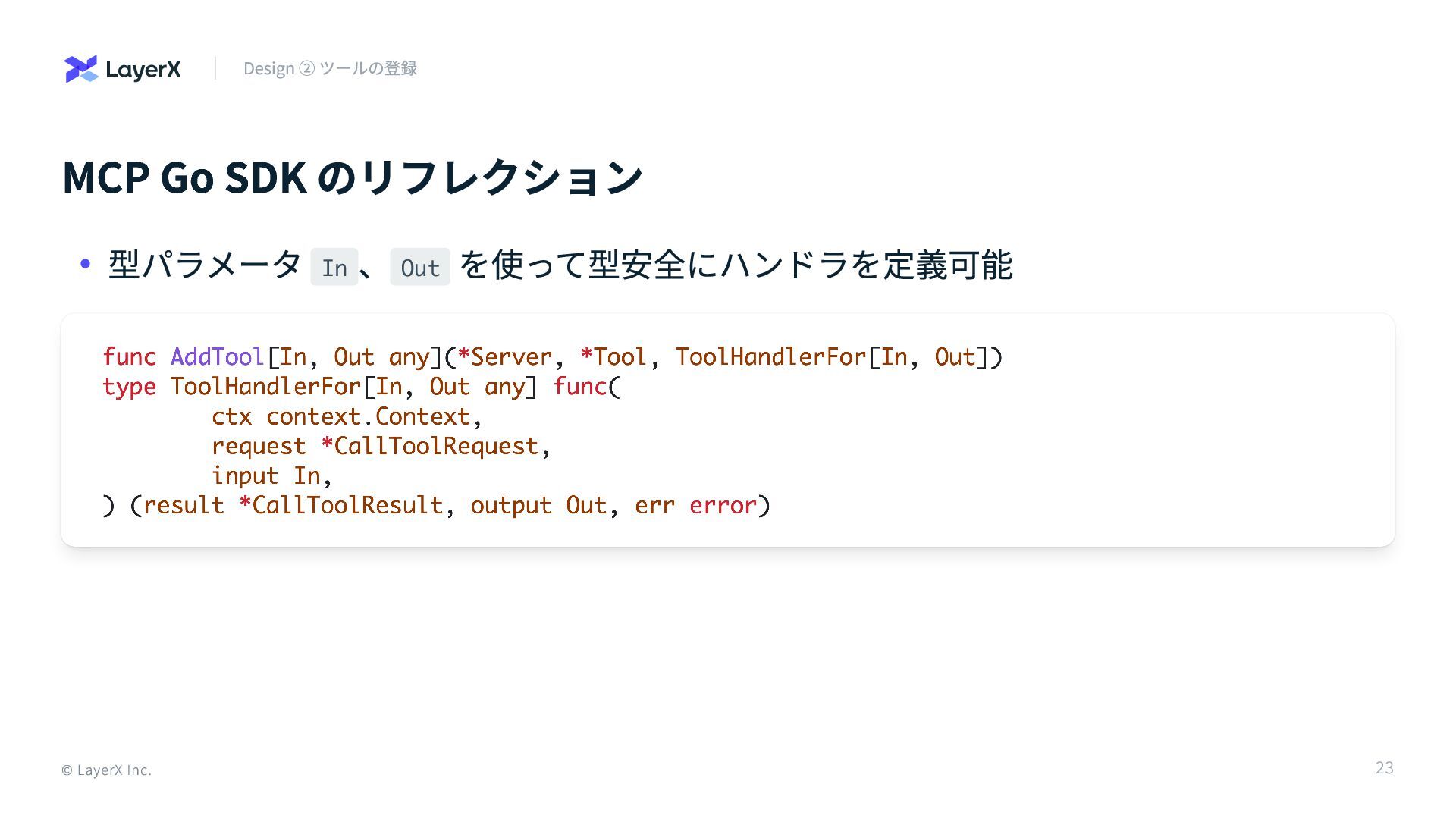Click context.Context in the code
Image resolution: width=1456 pixels, height=819 pixels.
click(x=368, y=416)
